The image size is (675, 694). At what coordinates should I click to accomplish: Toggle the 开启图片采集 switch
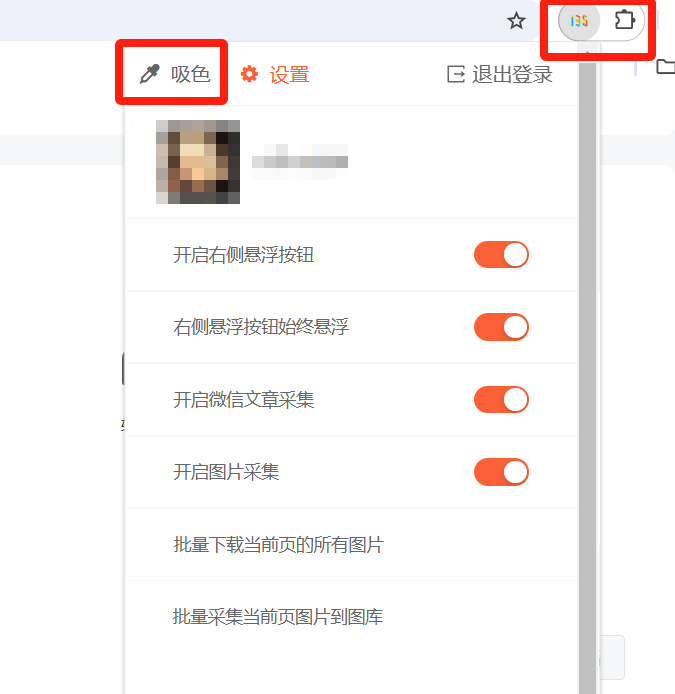point(501,472)
